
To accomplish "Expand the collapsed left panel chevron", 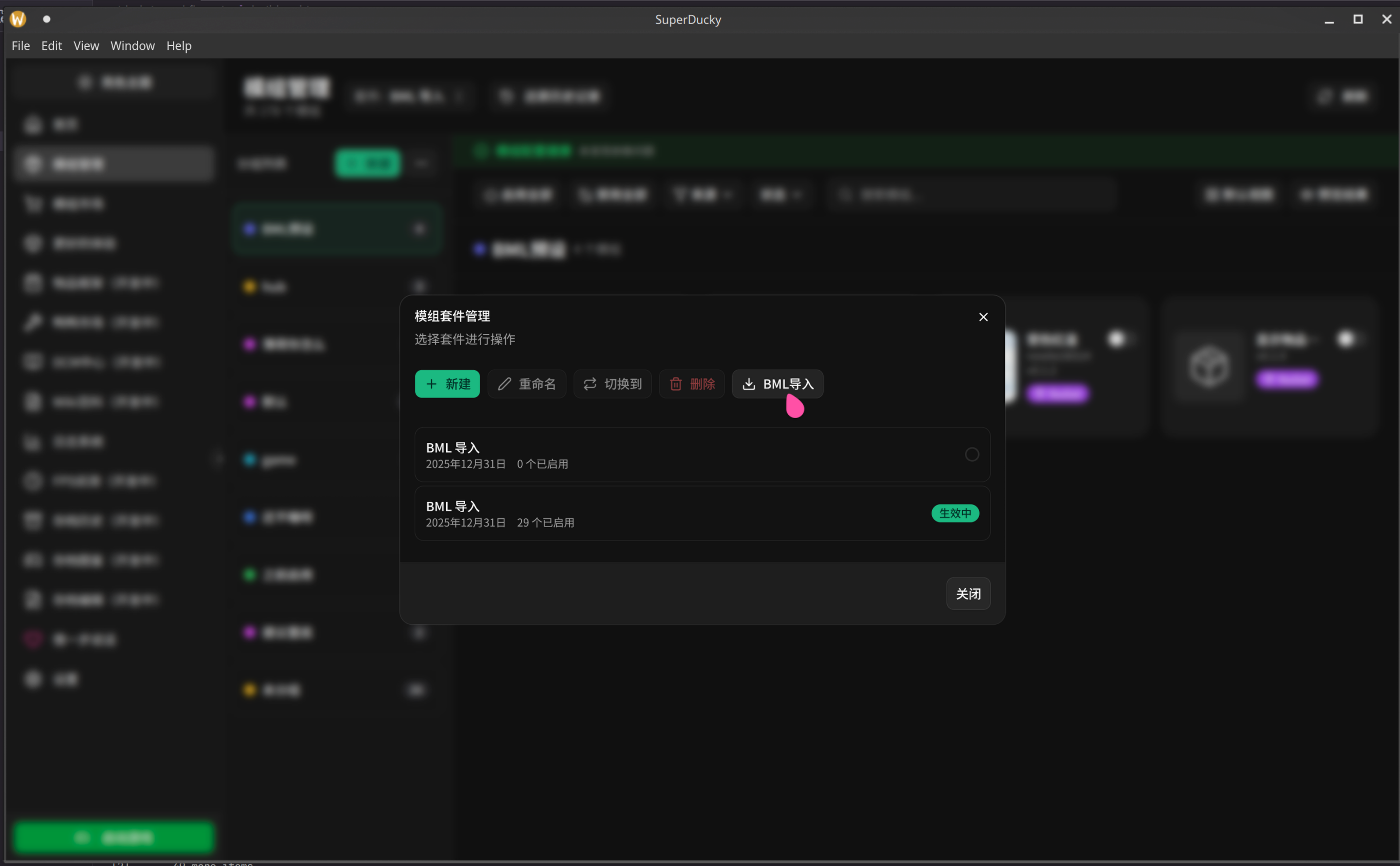I will coord(218,458).
